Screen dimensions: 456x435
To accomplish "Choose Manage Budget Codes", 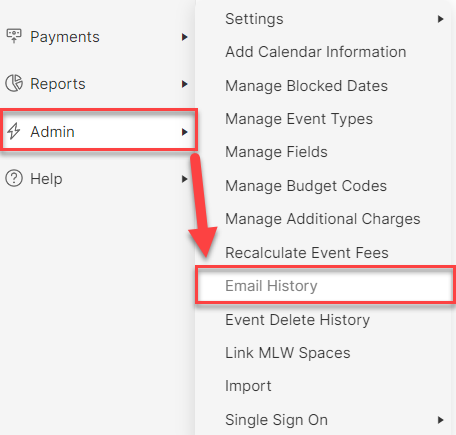I will point(306,186).
